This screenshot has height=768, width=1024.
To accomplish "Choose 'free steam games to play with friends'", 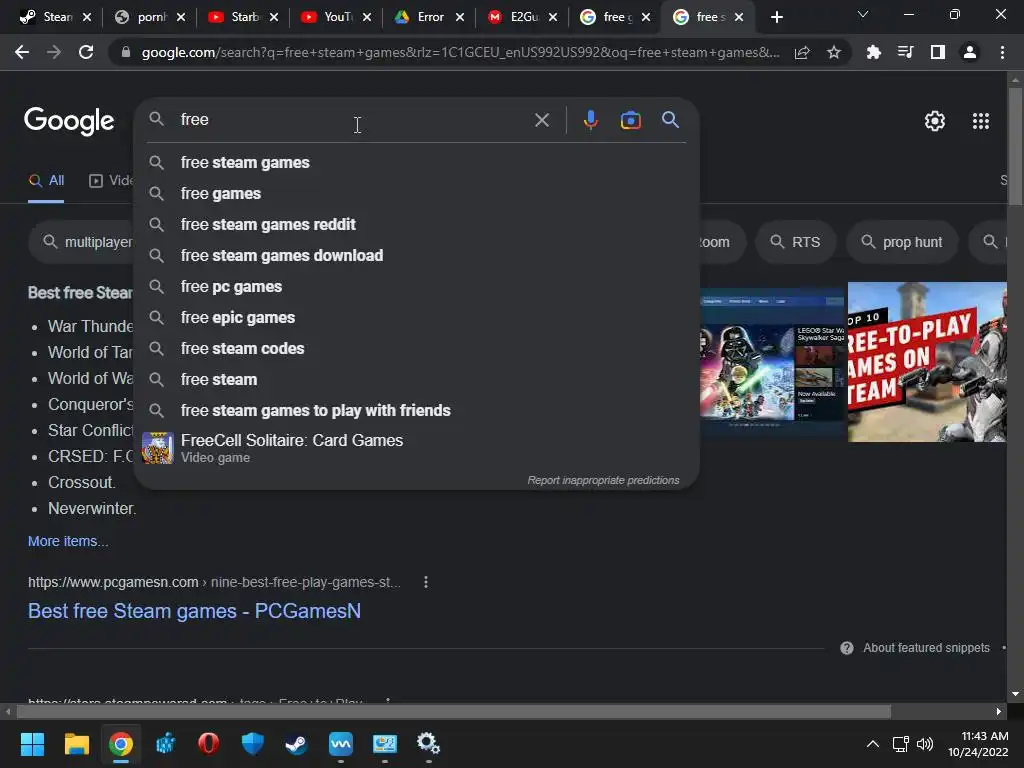I will pyautogui.click(x=417, y=410).
